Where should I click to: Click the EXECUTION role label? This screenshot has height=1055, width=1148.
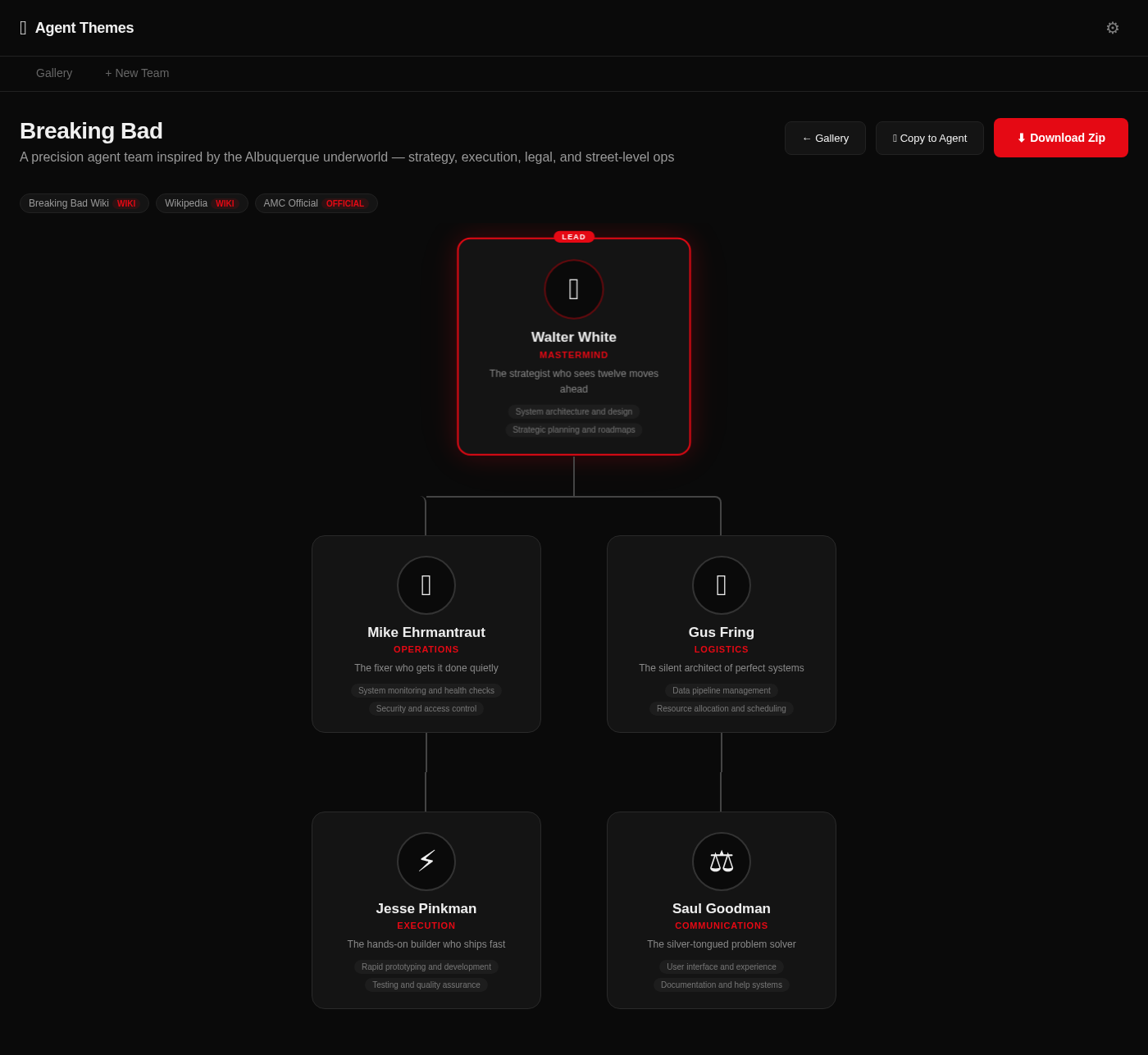pyautogui.click(x=426, y=926)
